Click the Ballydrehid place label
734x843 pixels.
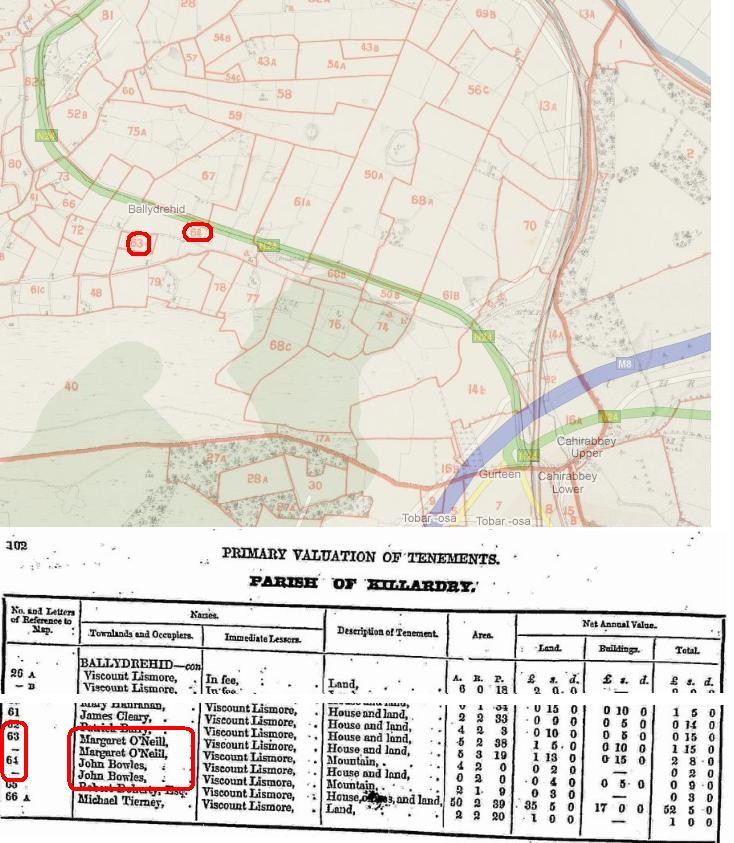pyautogui.click(x=157, y=209)
